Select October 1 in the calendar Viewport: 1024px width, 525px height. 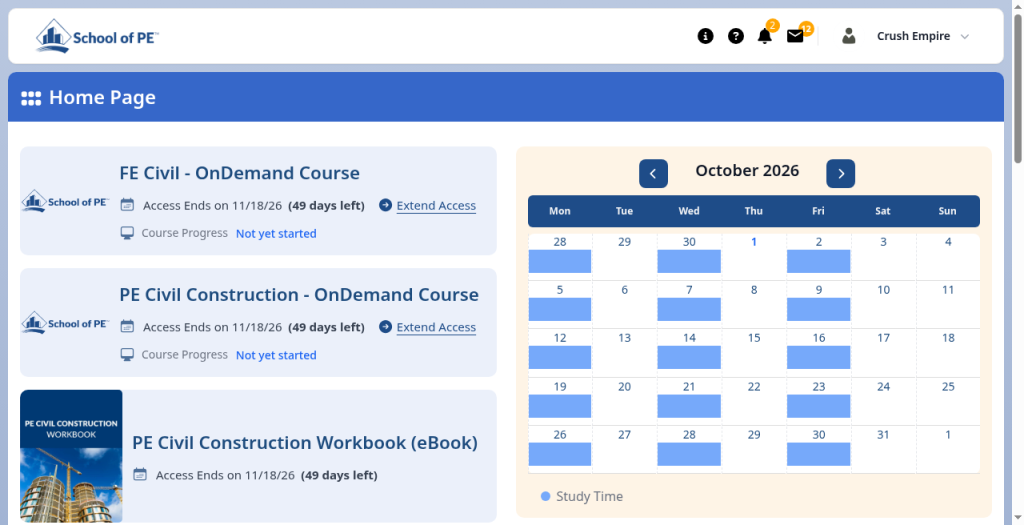click(754, 242)
